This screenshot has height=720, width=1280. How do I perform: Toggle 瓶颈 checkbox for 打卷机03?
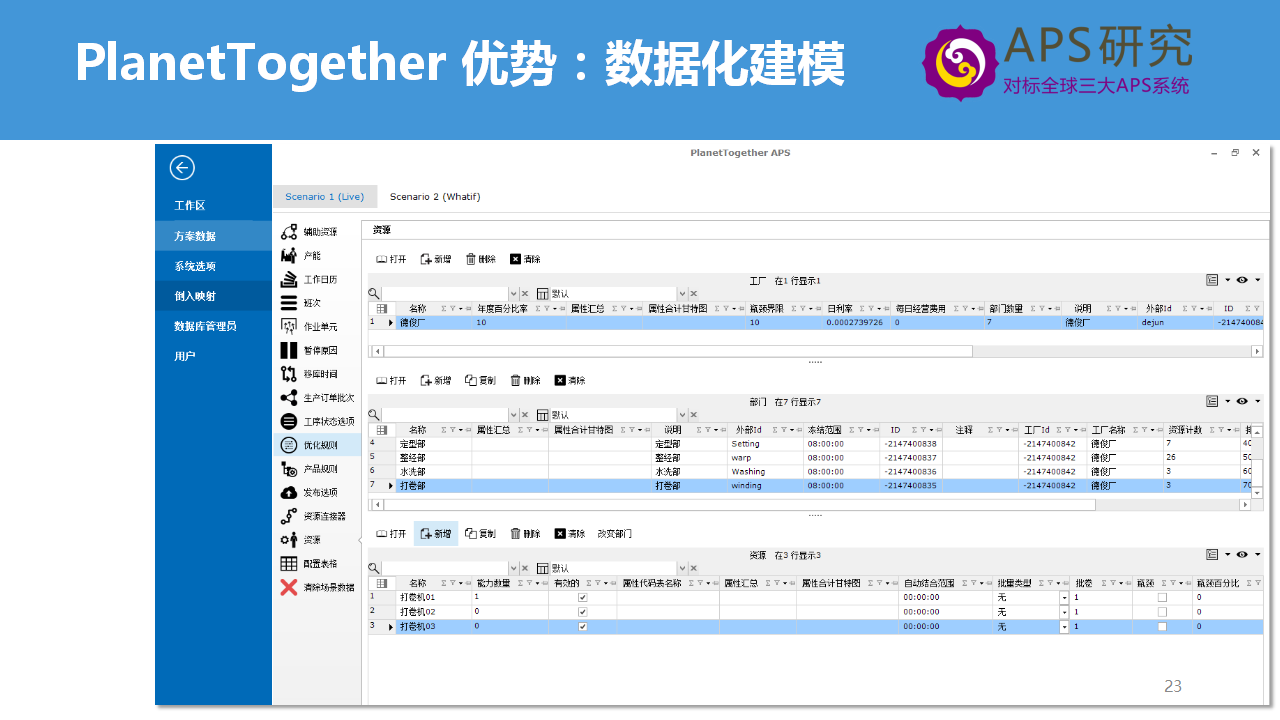[1162, 626]
